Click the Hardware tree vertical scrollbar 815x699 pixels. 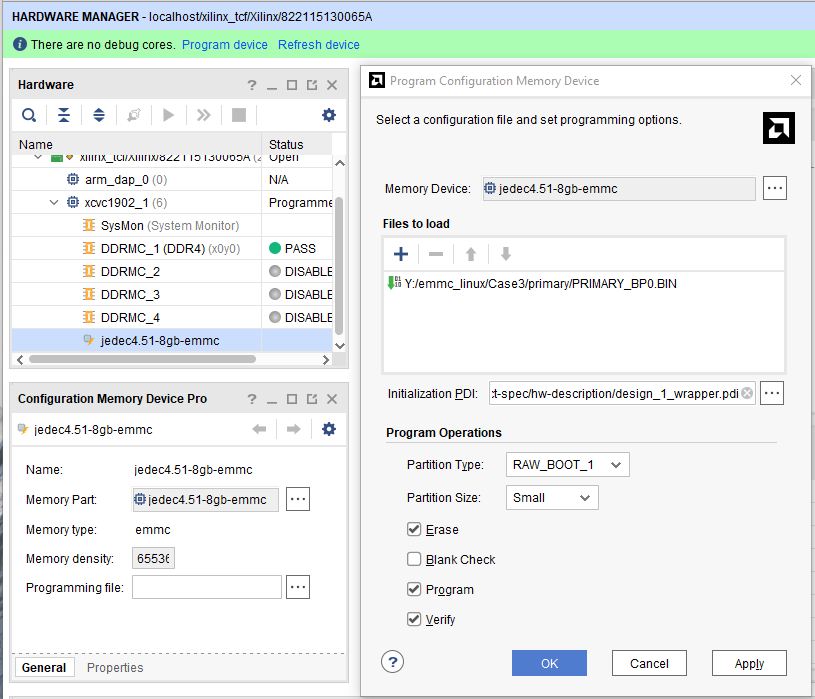pos(339,265)
